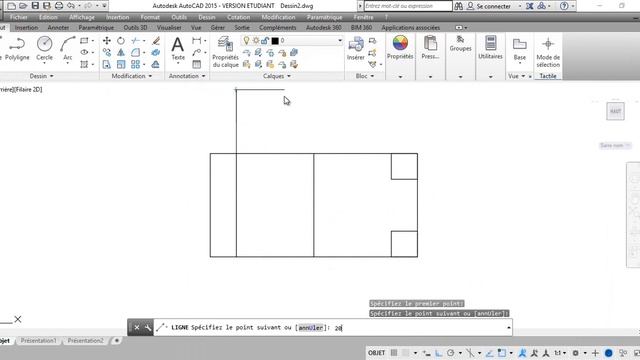Screen dimensions: 640x360
Task: Click the black layer color swatch
Action: tap(275, 40)
